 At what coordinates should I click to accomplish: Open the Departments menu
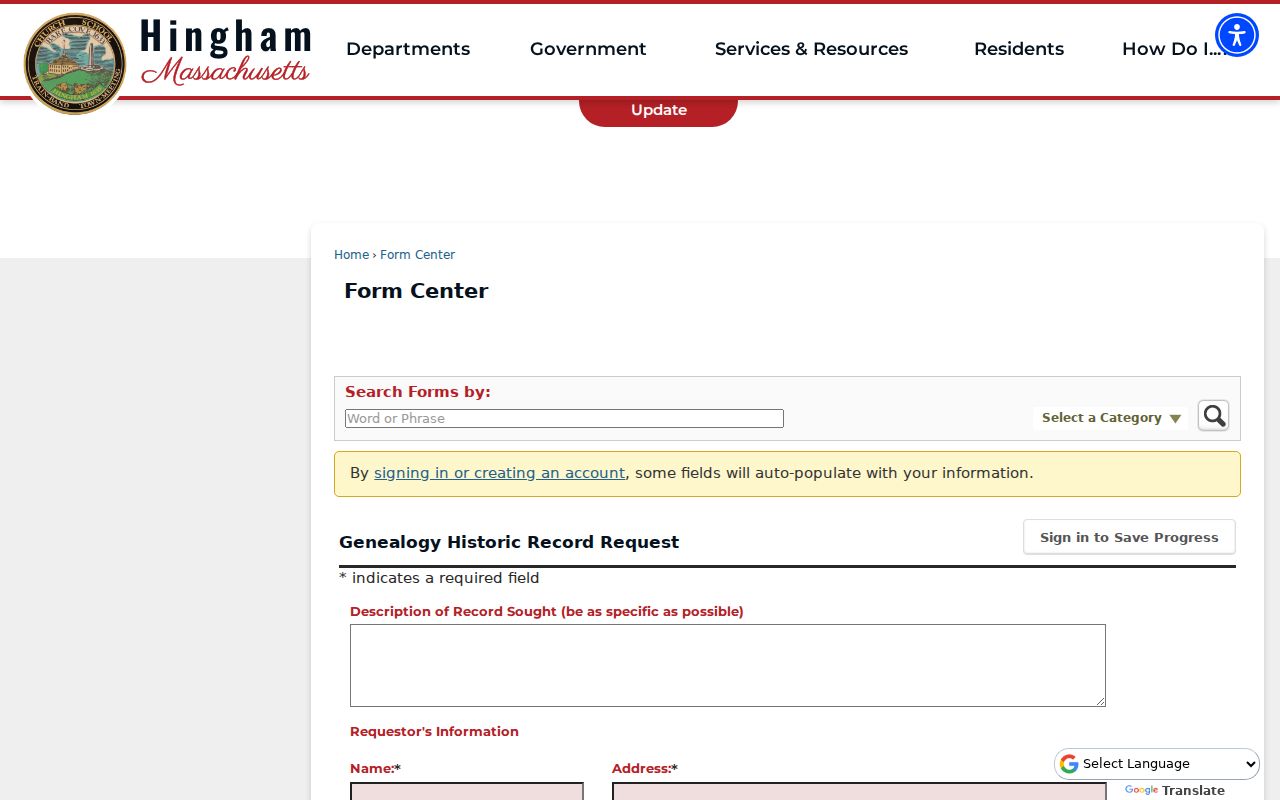(x=408, y=49)
